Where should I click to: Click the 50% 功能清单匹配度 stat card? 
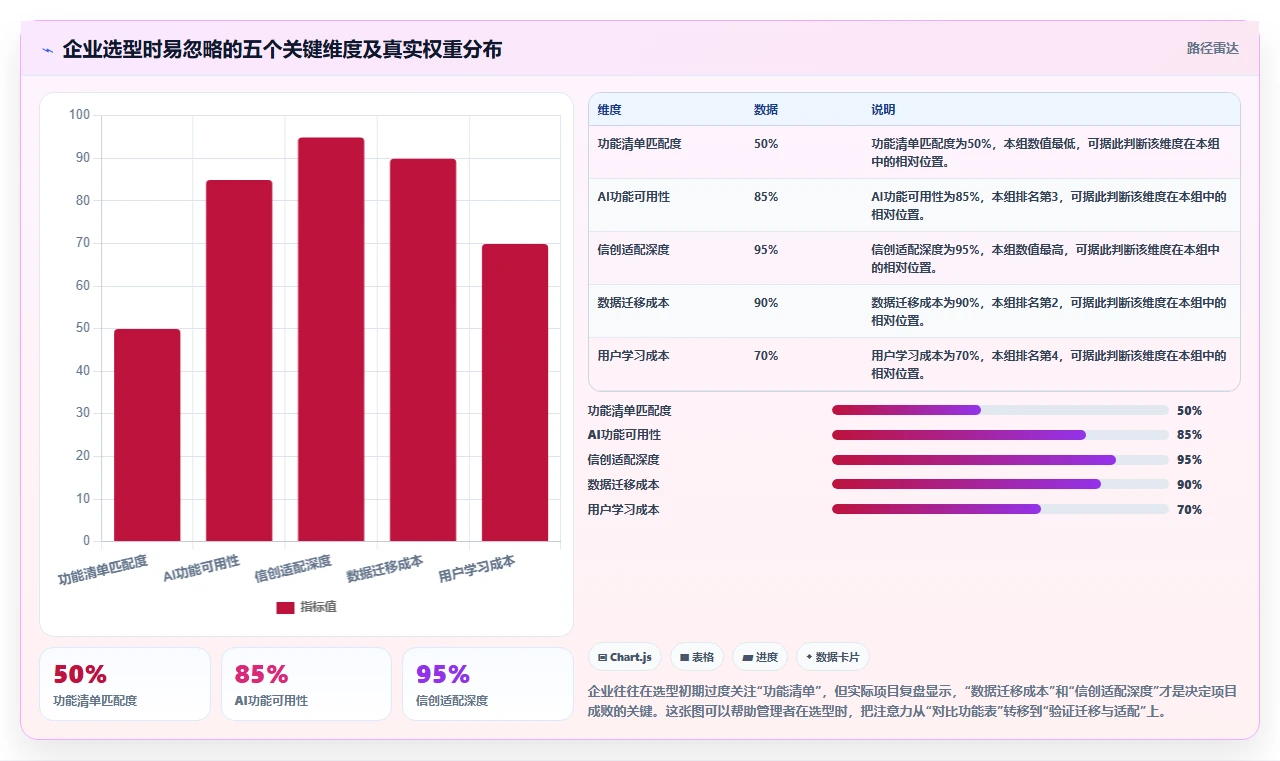pyautogui.click(x=125, y=684)
